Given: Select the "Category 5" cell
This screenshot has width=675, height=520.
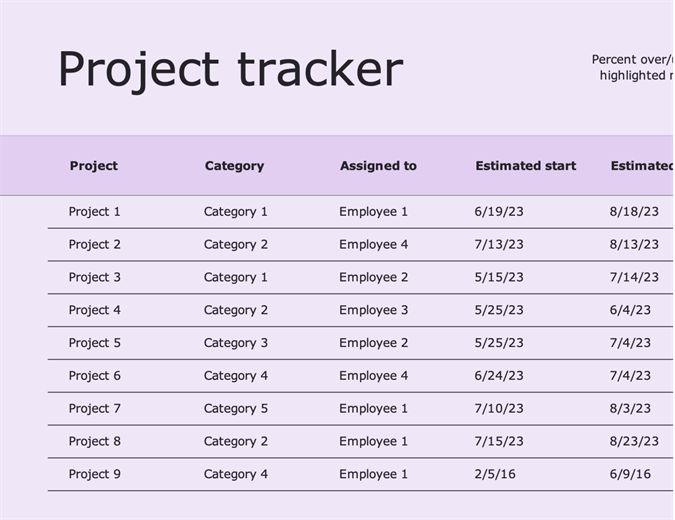Looking at the screenshot, I should click(236, 408).
